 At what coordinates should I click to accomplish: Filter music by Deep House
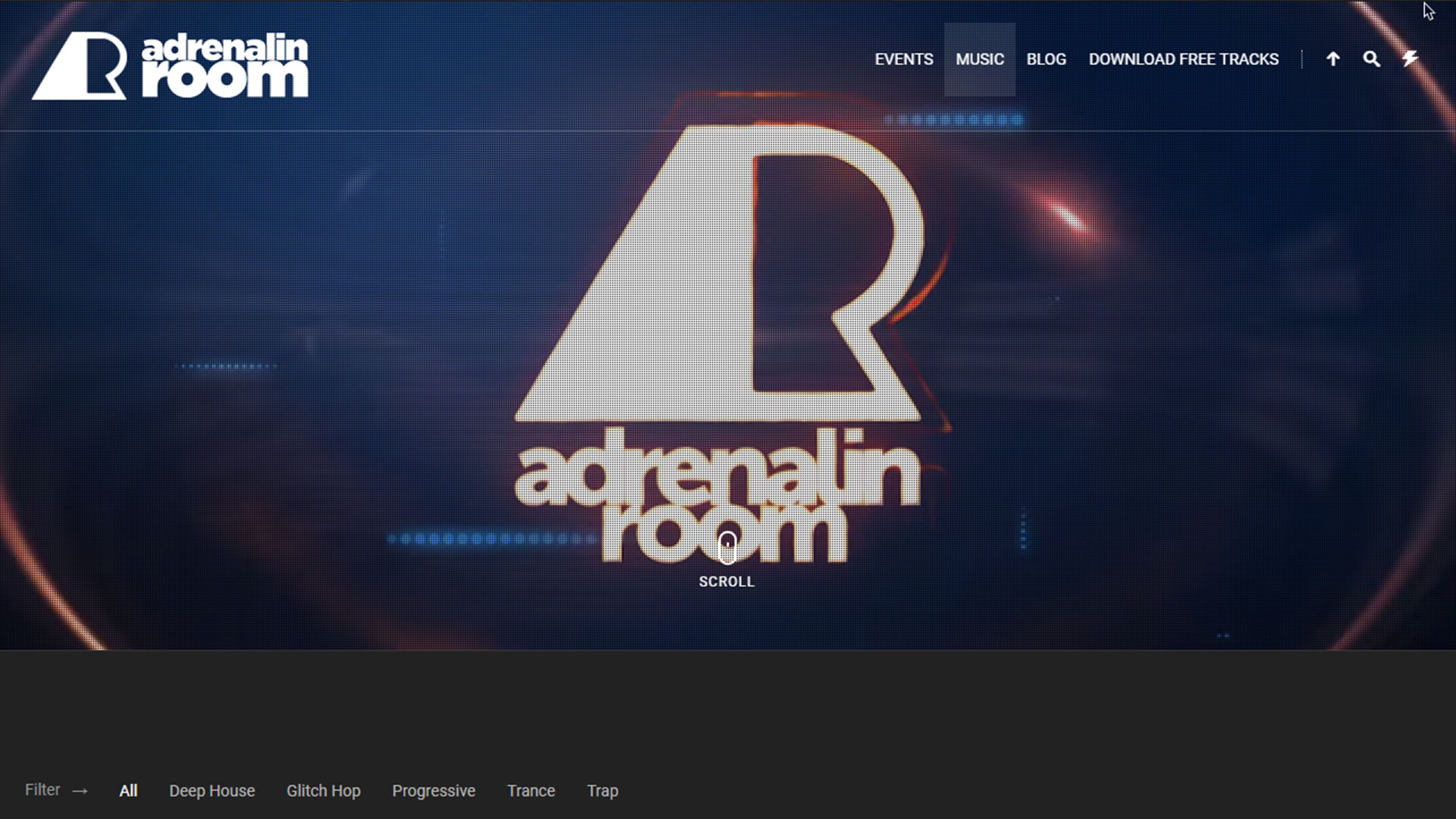coord(212,791)
